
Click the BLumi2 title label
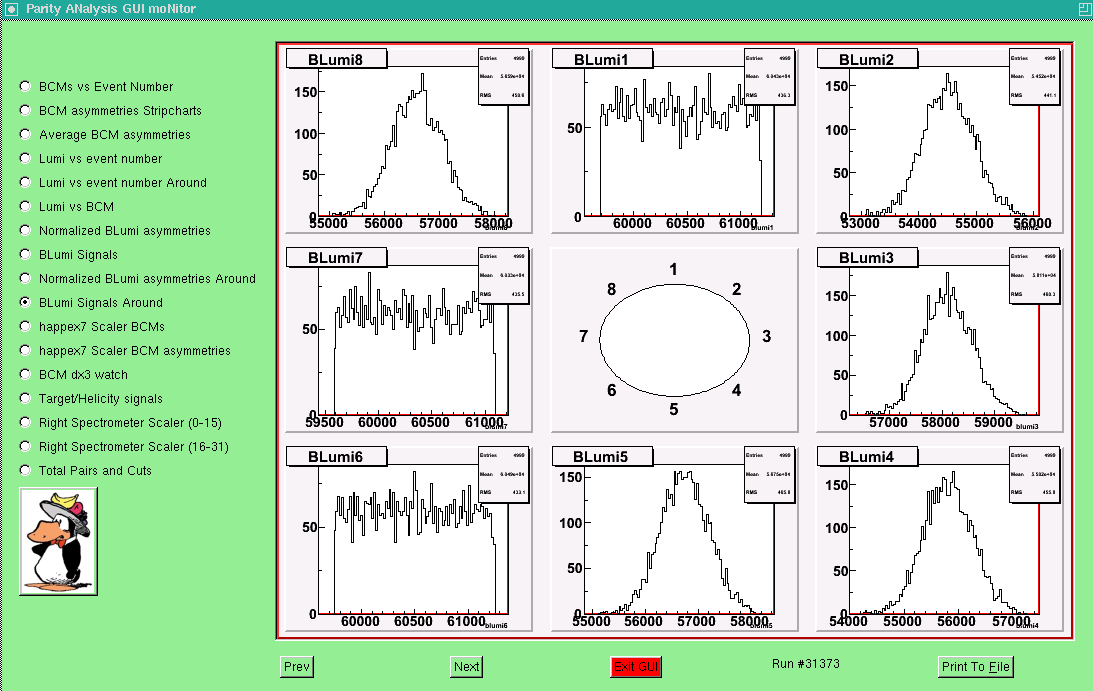(x=867, y=59)
